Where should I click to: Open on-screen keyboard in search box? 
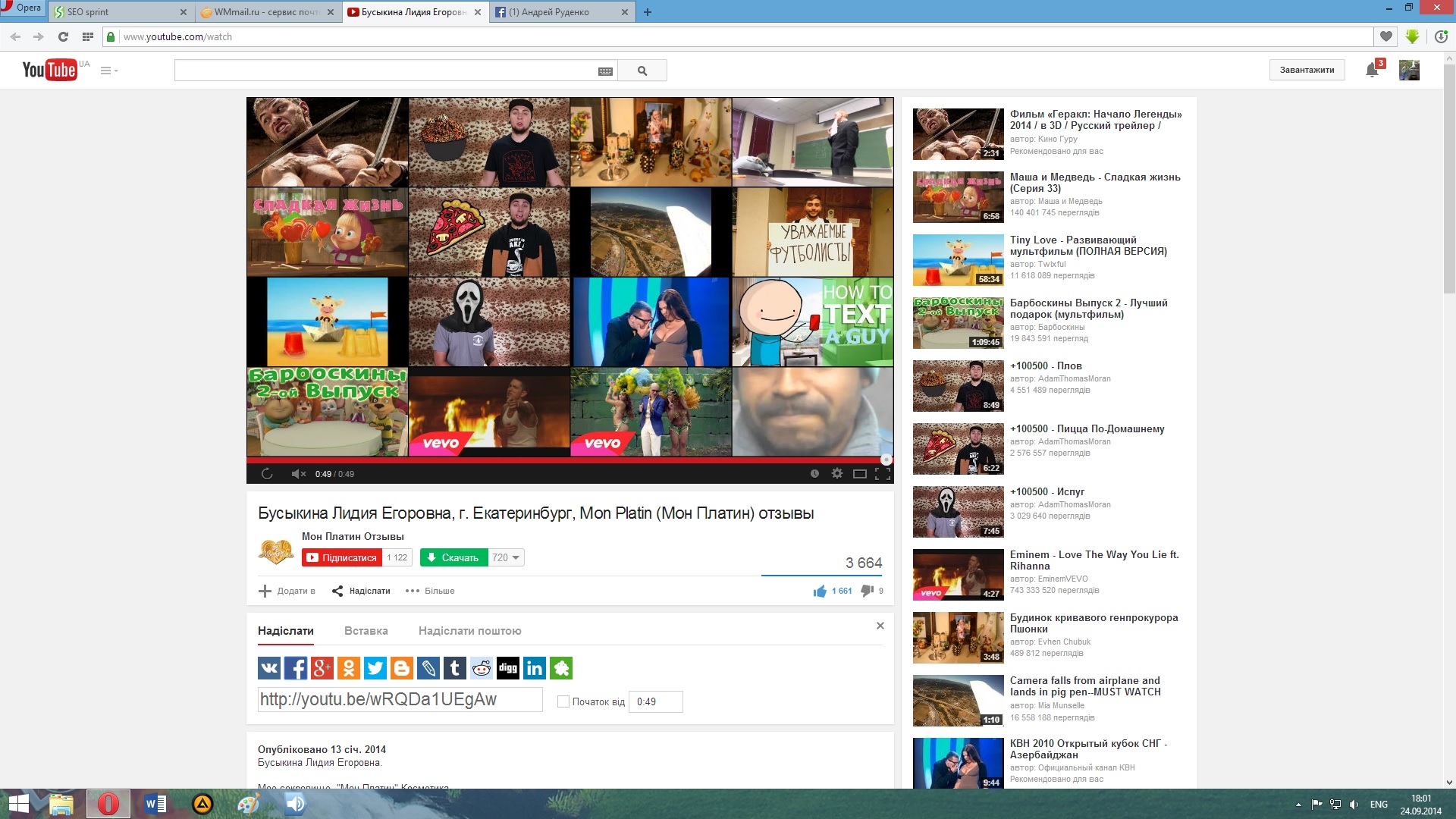(x=605, y=71)
